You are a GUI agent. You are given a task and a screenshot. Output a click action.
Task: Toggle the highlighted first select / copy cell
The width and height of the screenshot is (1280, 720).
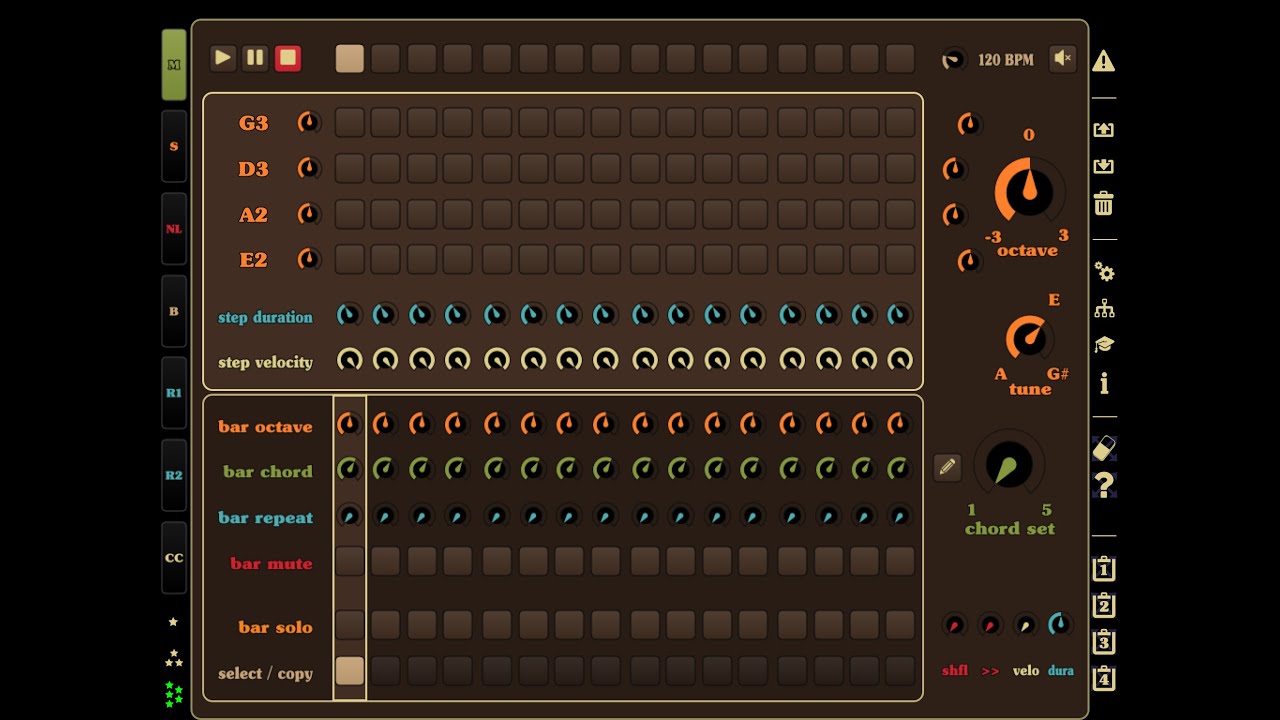tap(350, 670)
